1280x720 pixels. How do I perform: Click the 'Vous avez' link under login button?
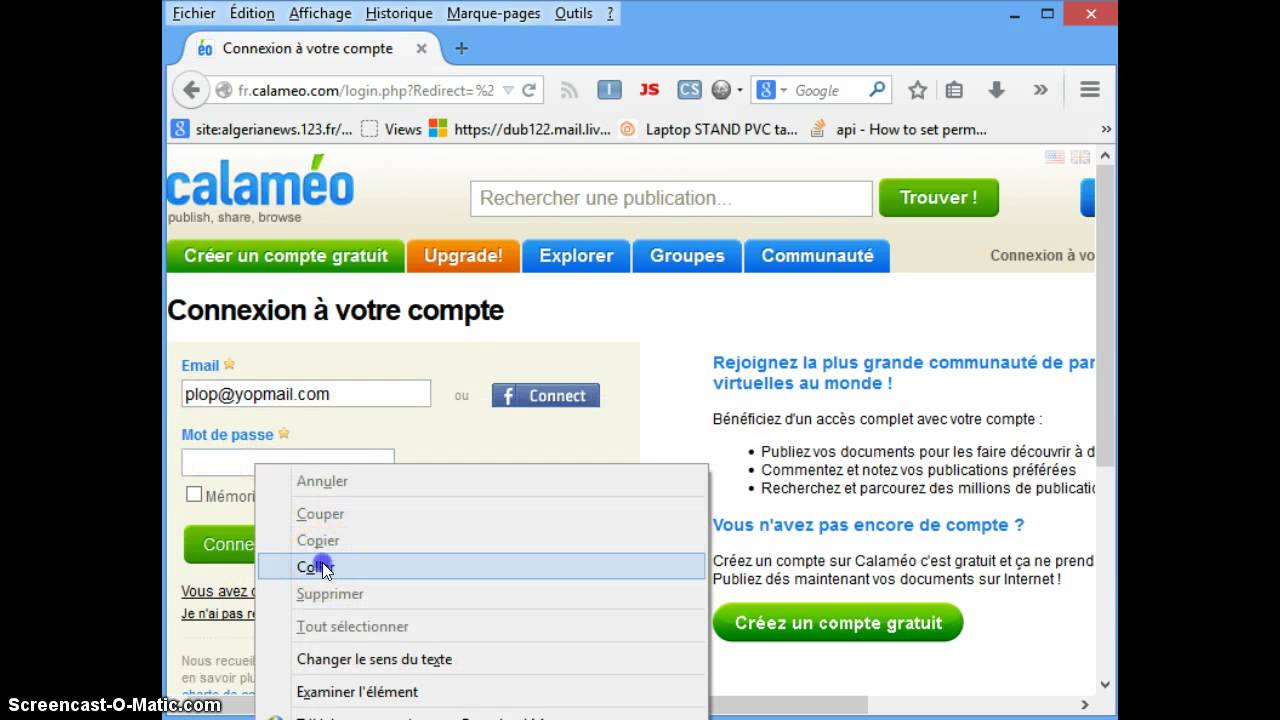coord(218,591)
